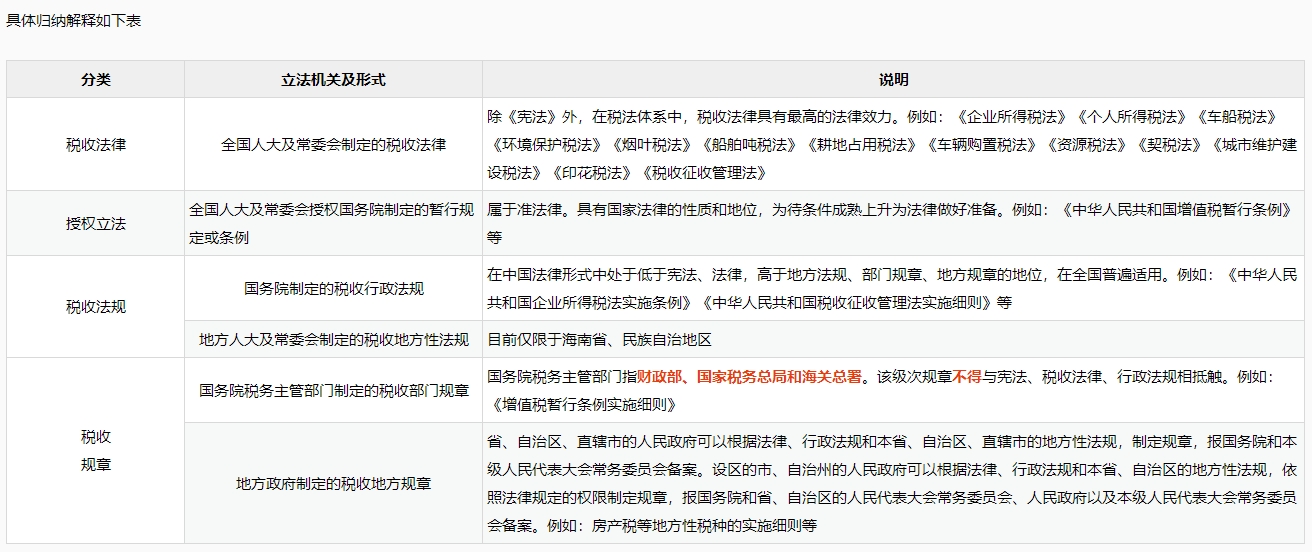Click the heading 具体归纳解释如下表
Viewport: 1312px width, 552px height.
click(74, 20)
